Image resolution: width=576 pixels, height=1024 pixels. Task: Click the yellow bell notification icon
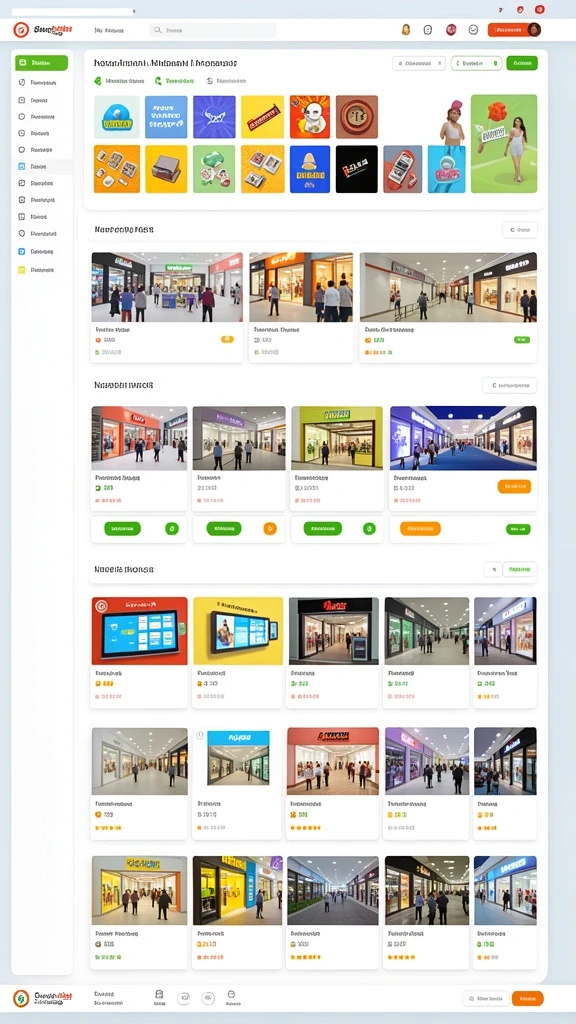[x=406, y=29]
